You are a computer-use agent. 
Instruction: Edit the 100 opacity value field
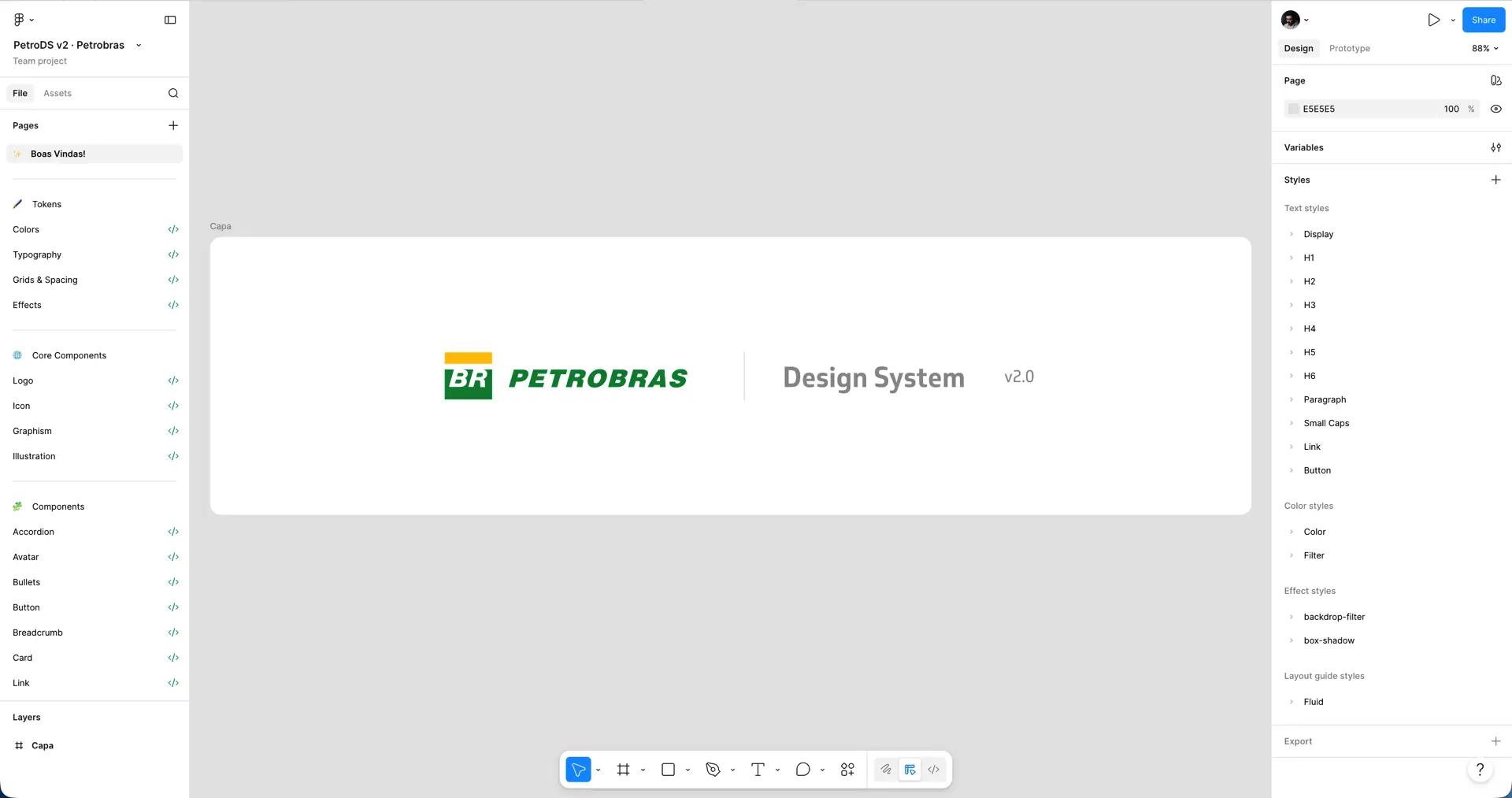pyautogui.click(x=1451, y=109)
